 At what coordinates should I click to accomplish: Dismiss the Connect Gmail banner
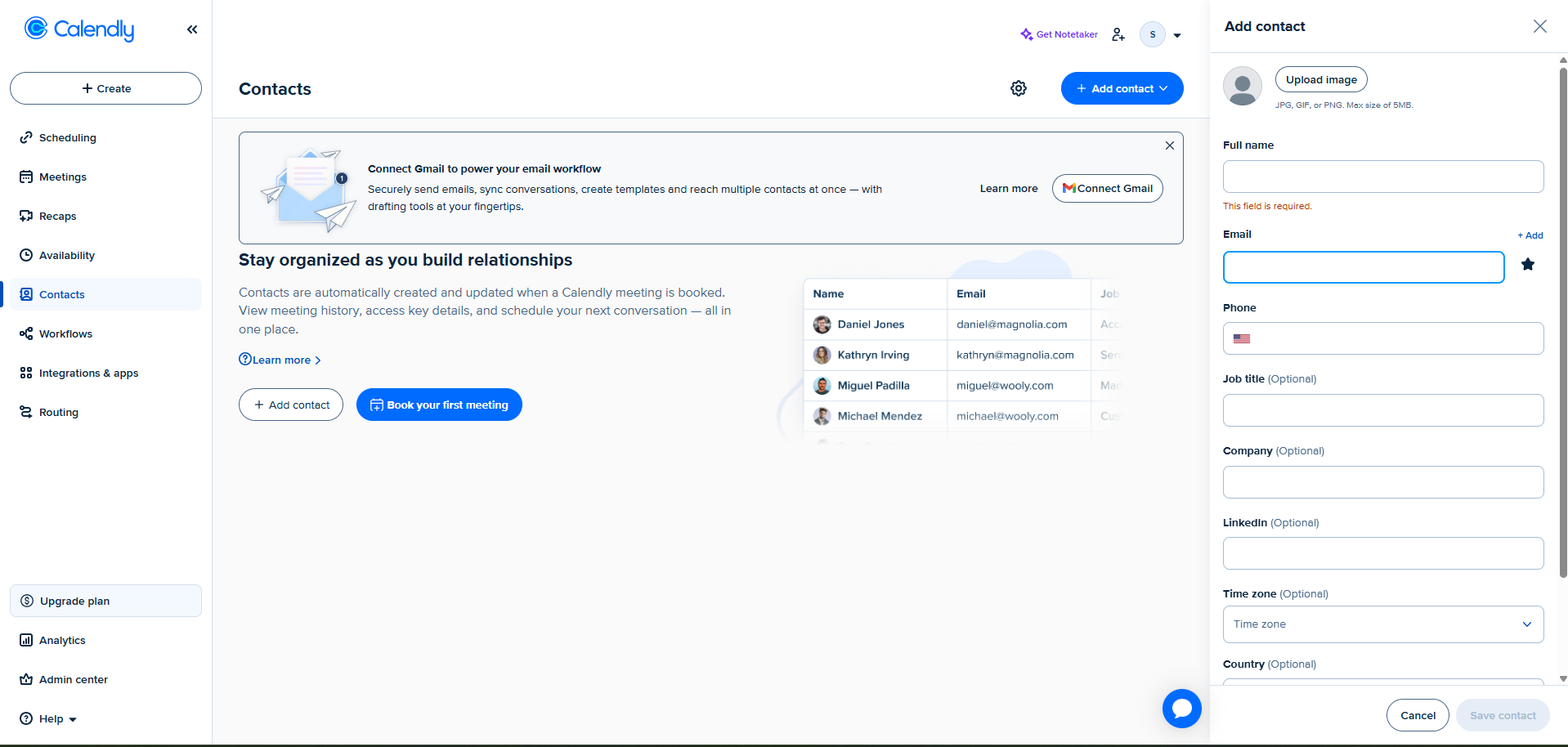tap(1170, 145)
